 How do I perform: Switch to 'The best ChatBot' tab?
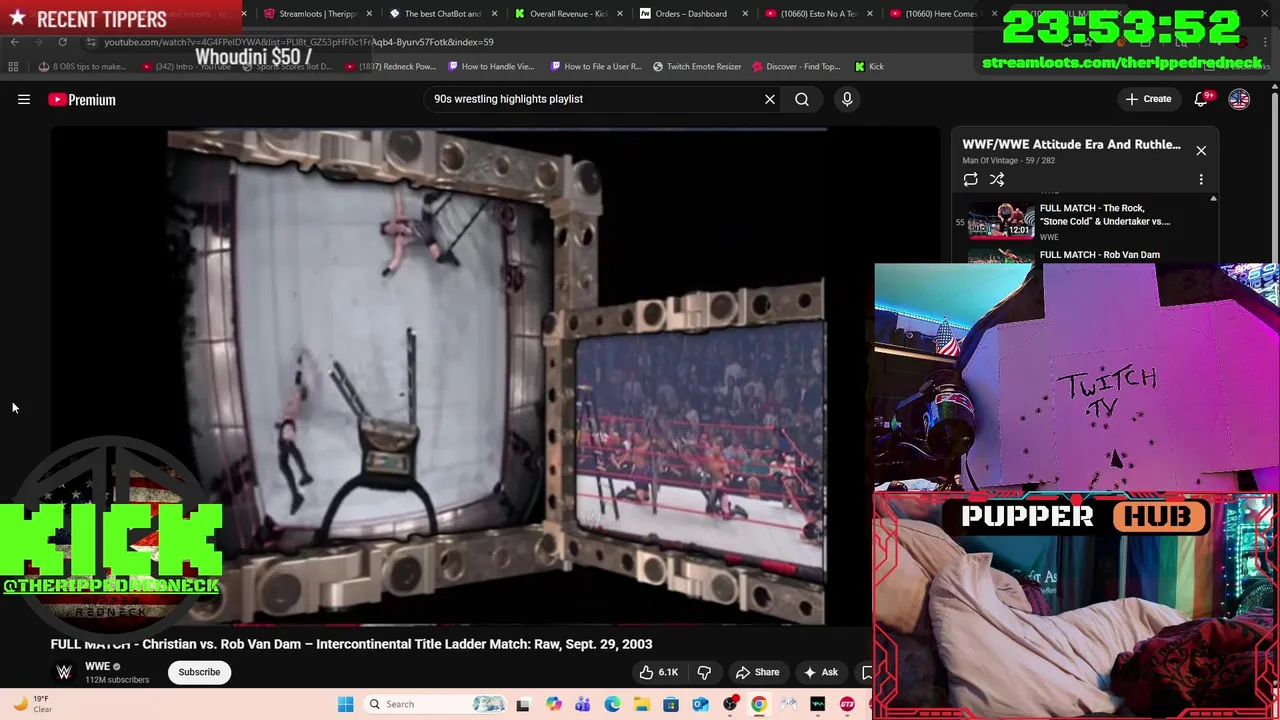441,14
